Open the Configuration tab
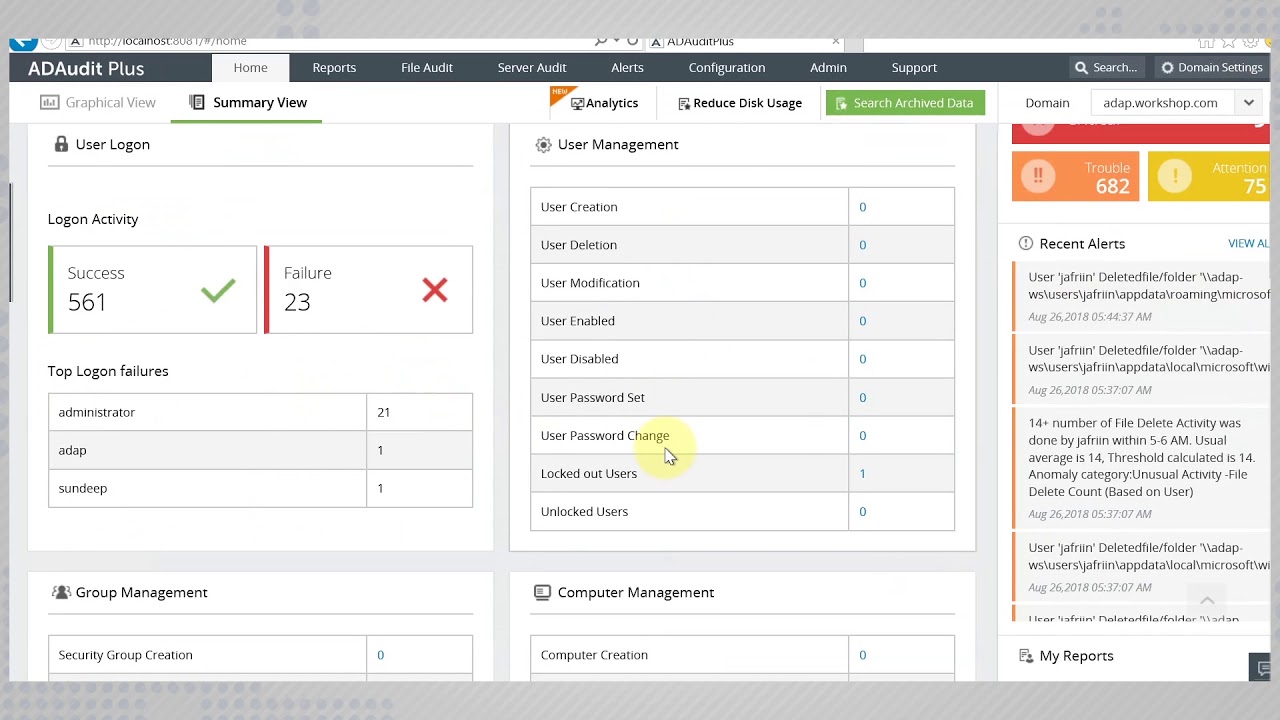The height and width of the screenshot is (720, 1280). tap(727, 67)
